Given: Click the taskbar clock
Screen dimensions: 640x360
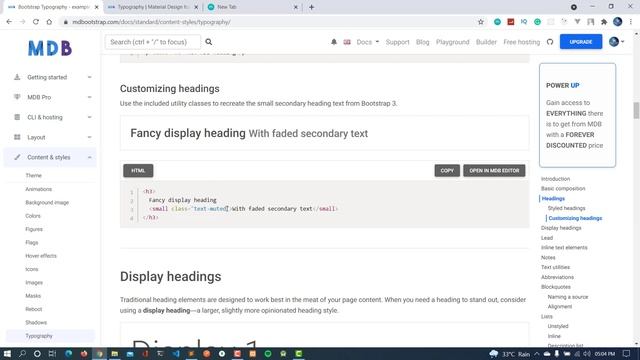Looking at the screenshot, I should click(x=604, y=354).
